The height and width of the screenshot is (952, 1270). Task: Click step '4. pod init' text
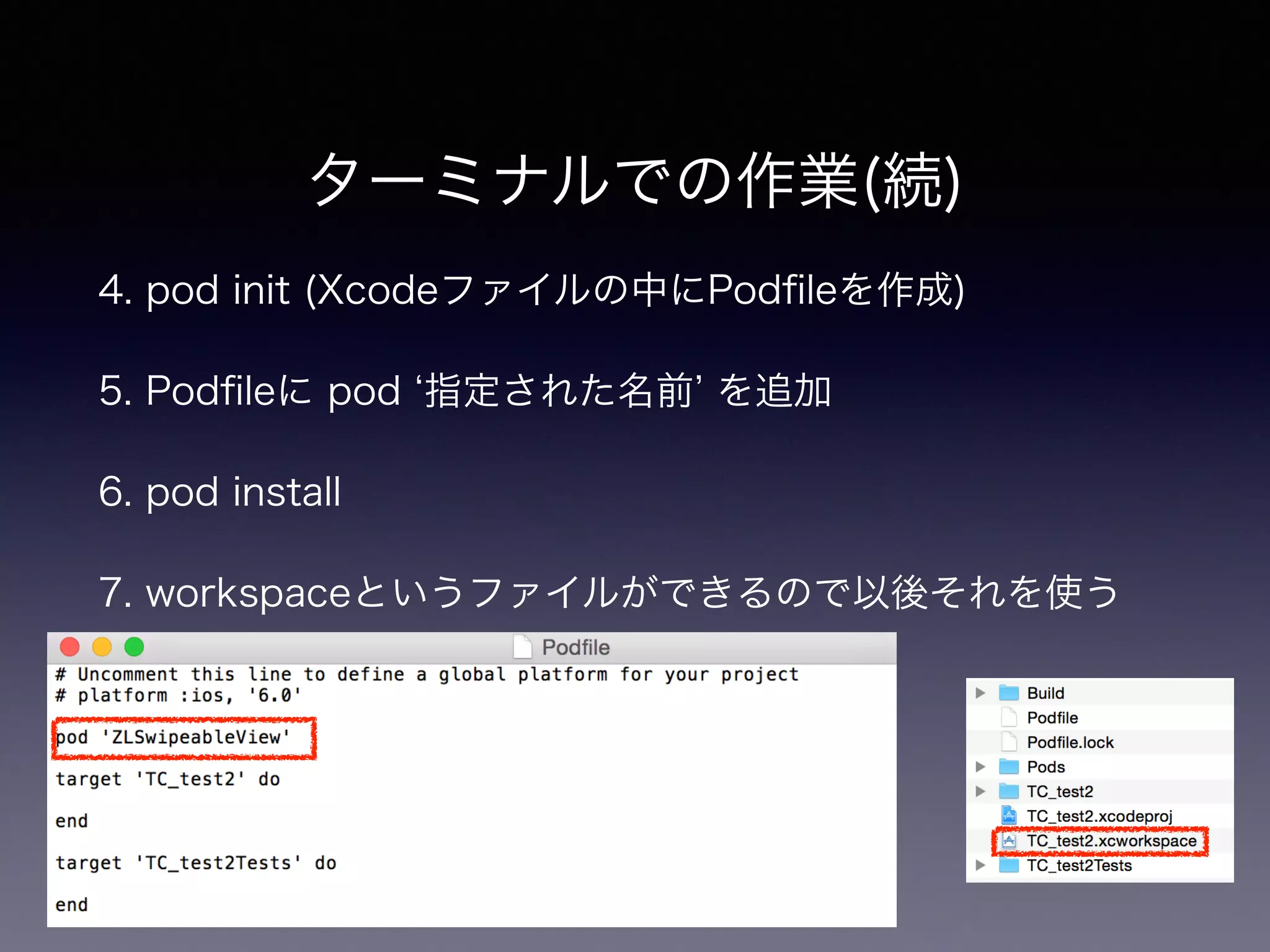(531, 289)
